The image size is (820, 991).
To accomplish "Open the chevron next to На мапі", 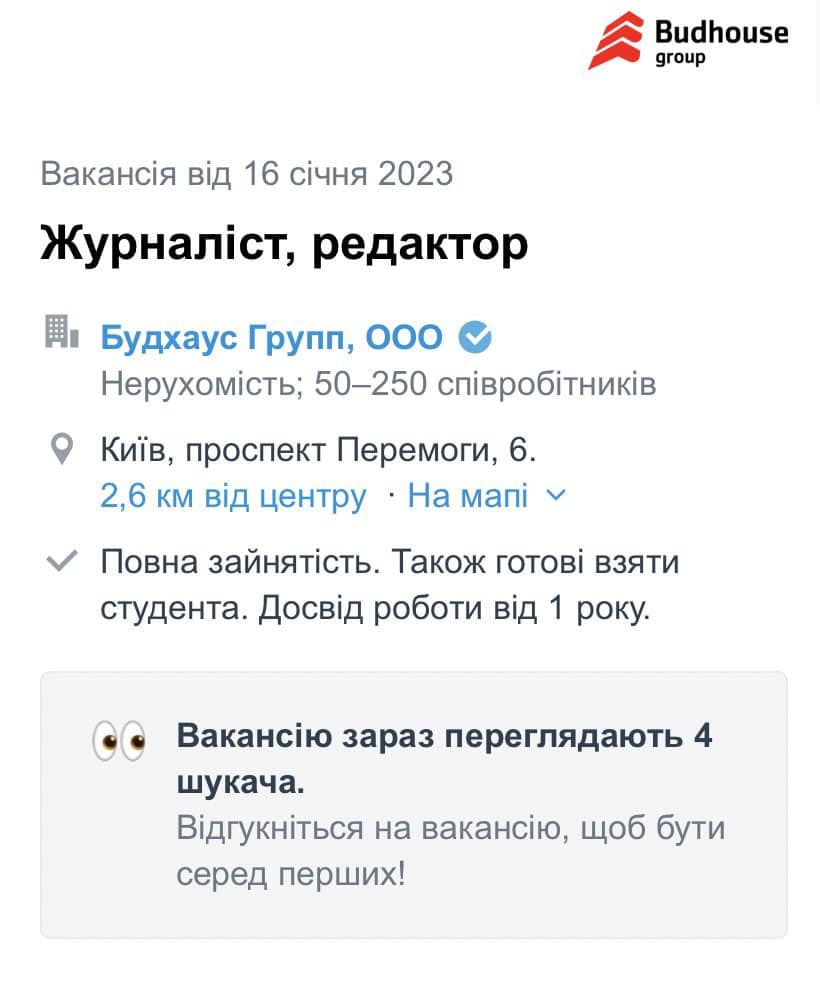I will (556, 496).
